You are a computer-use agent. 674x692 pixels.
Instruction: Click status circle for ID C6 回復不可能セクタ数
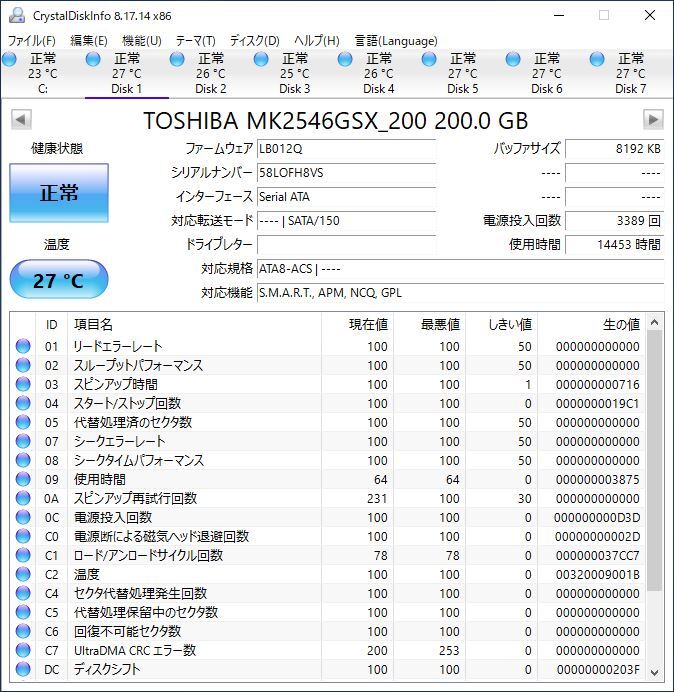click(x=23, y=631)
